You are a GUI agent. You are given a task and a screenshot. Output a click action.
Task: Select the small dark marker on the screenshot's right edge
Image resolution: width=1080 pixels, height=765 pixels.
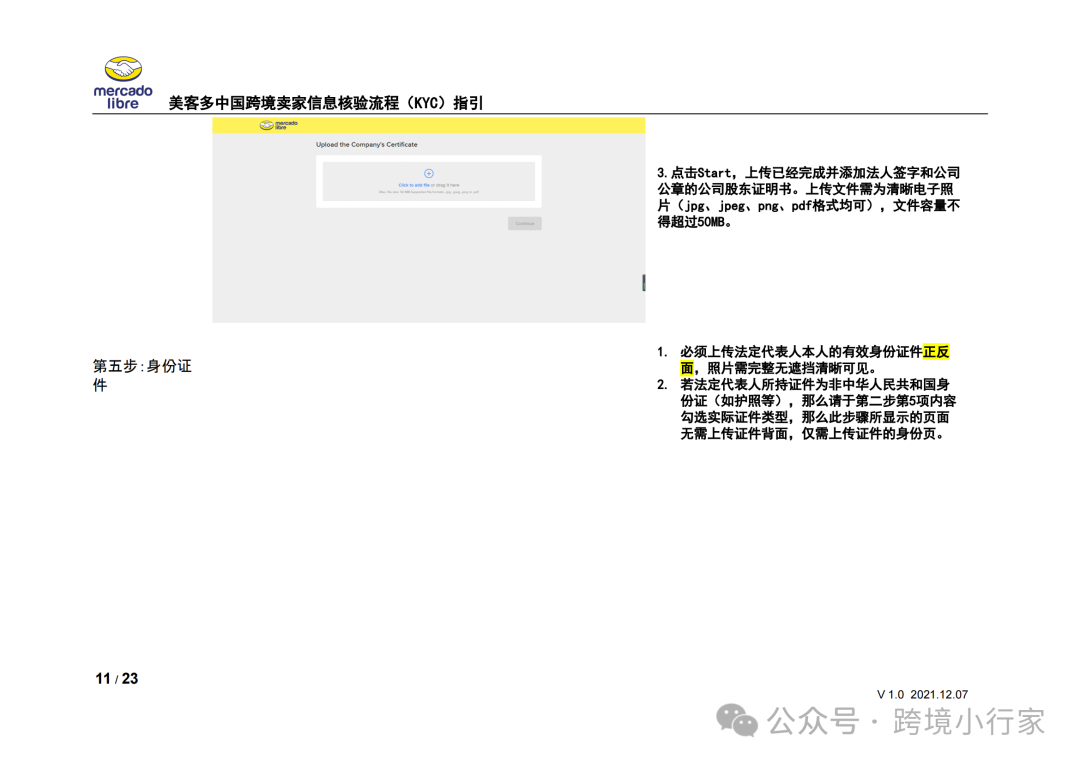pyautogui.click(x=644, y=281)
